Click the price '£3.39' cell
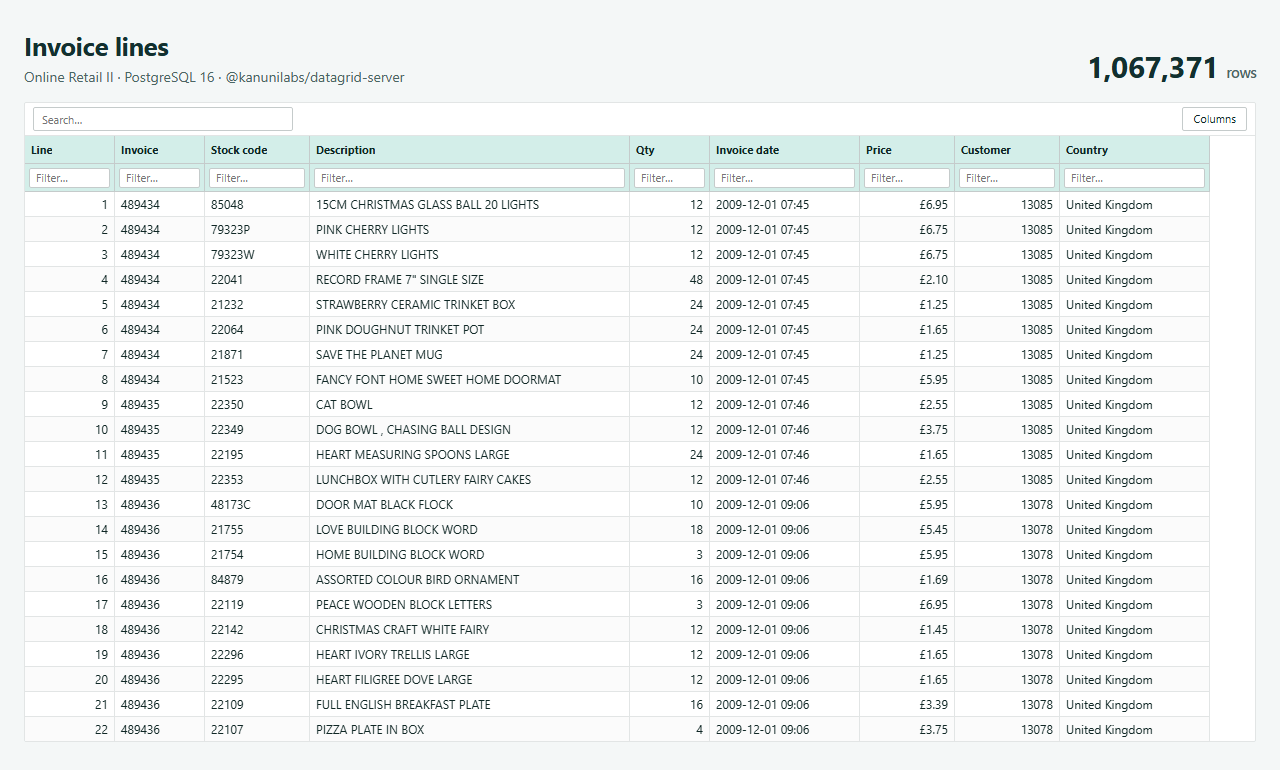 pos(907,705)
